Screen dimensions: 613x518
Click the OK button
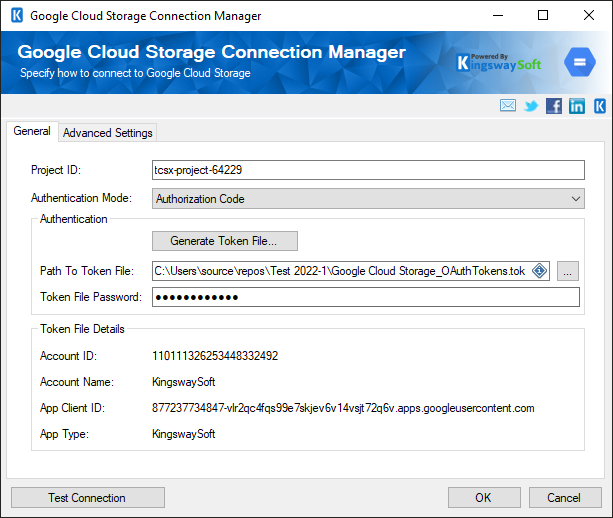tap(484, 498)
